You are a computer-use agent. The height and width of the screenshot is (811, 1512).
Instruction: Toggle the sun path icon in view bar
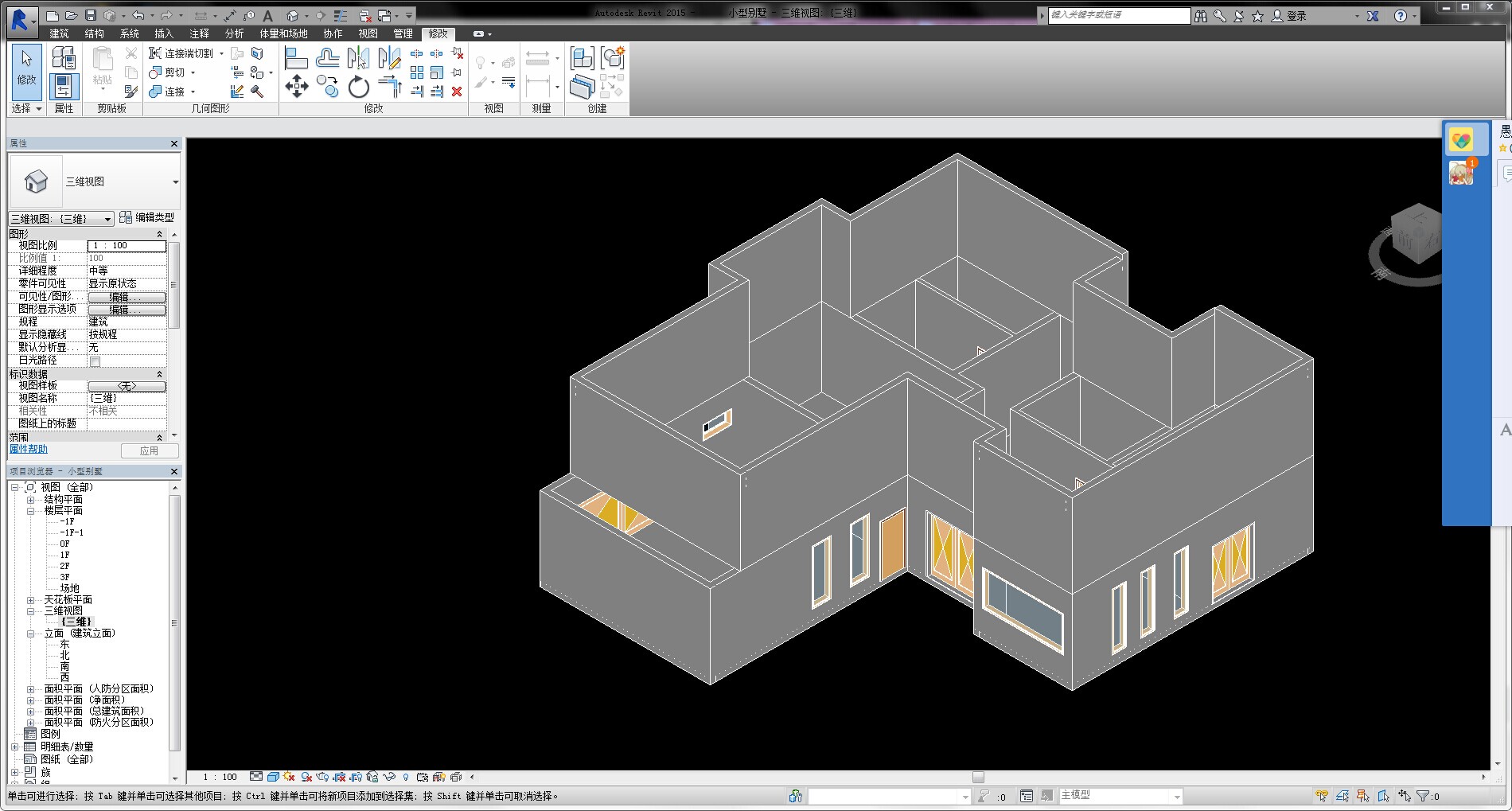[x=288, y=777]
